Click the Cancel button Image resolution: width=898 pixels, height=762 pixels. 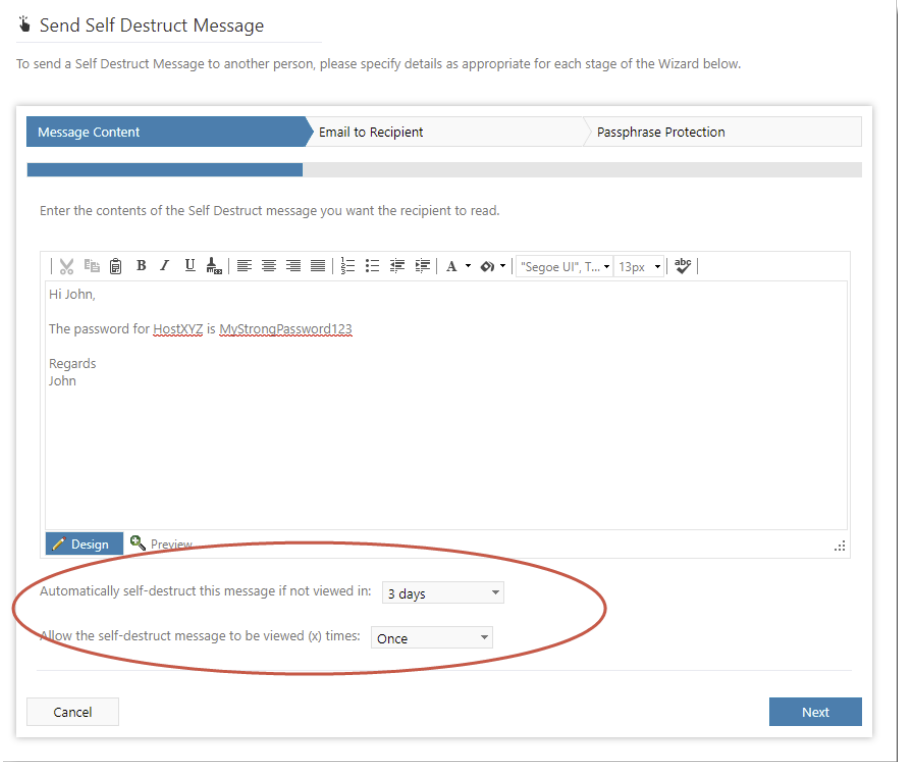click(72, 712)
